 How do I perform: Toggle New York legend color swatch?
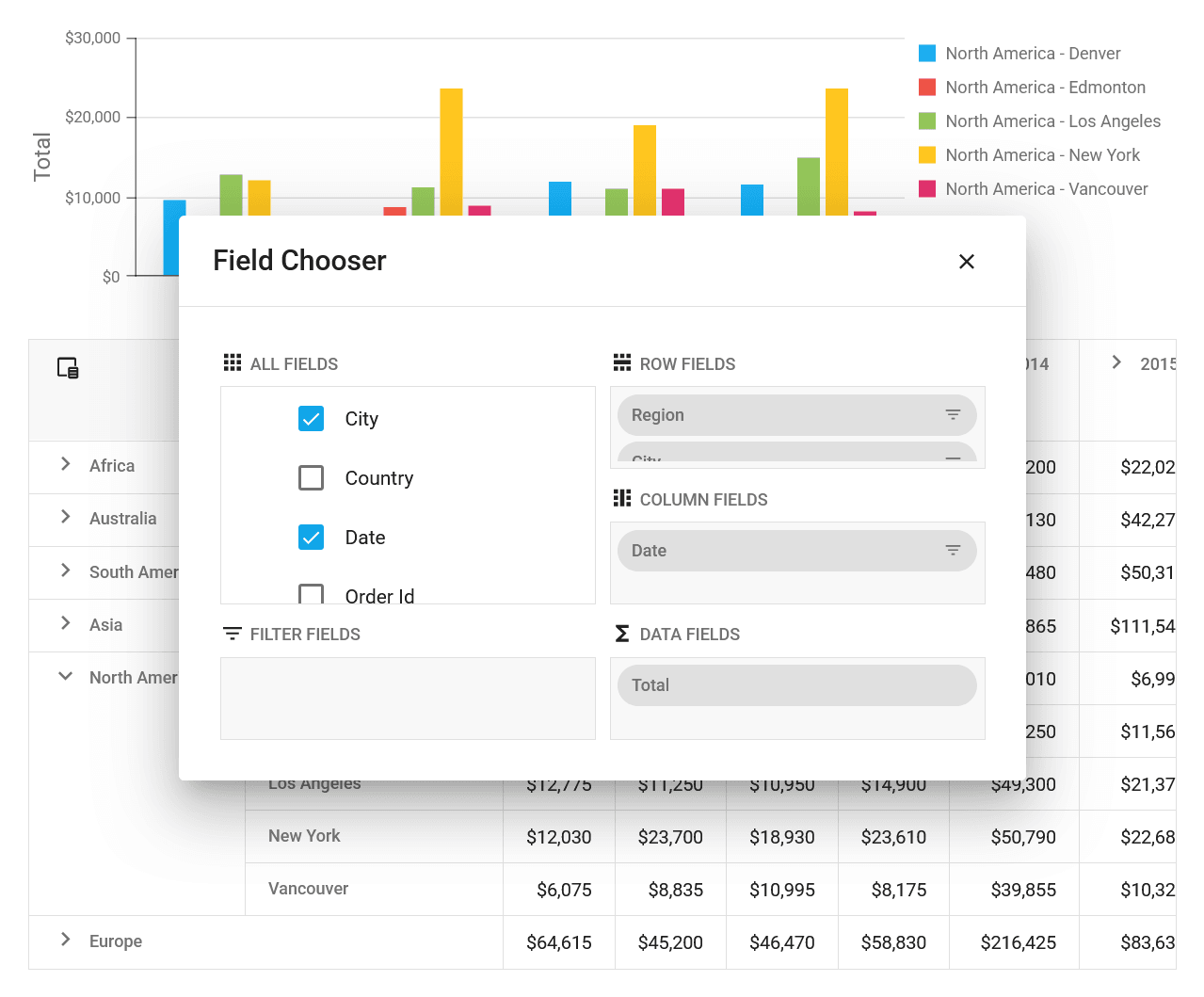927,155
